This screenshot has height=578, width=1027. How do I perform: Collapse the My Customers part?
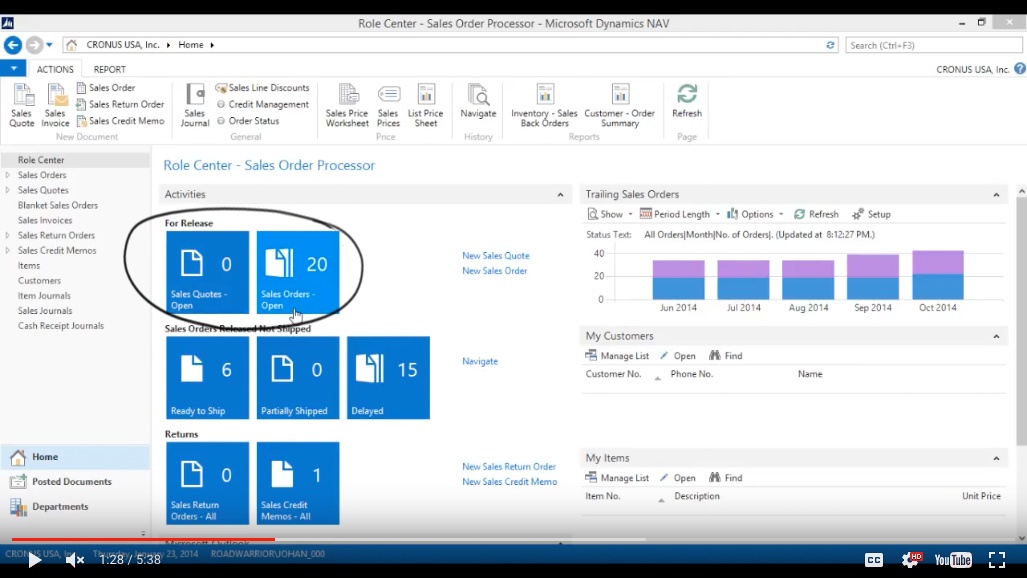coord(996,336)
